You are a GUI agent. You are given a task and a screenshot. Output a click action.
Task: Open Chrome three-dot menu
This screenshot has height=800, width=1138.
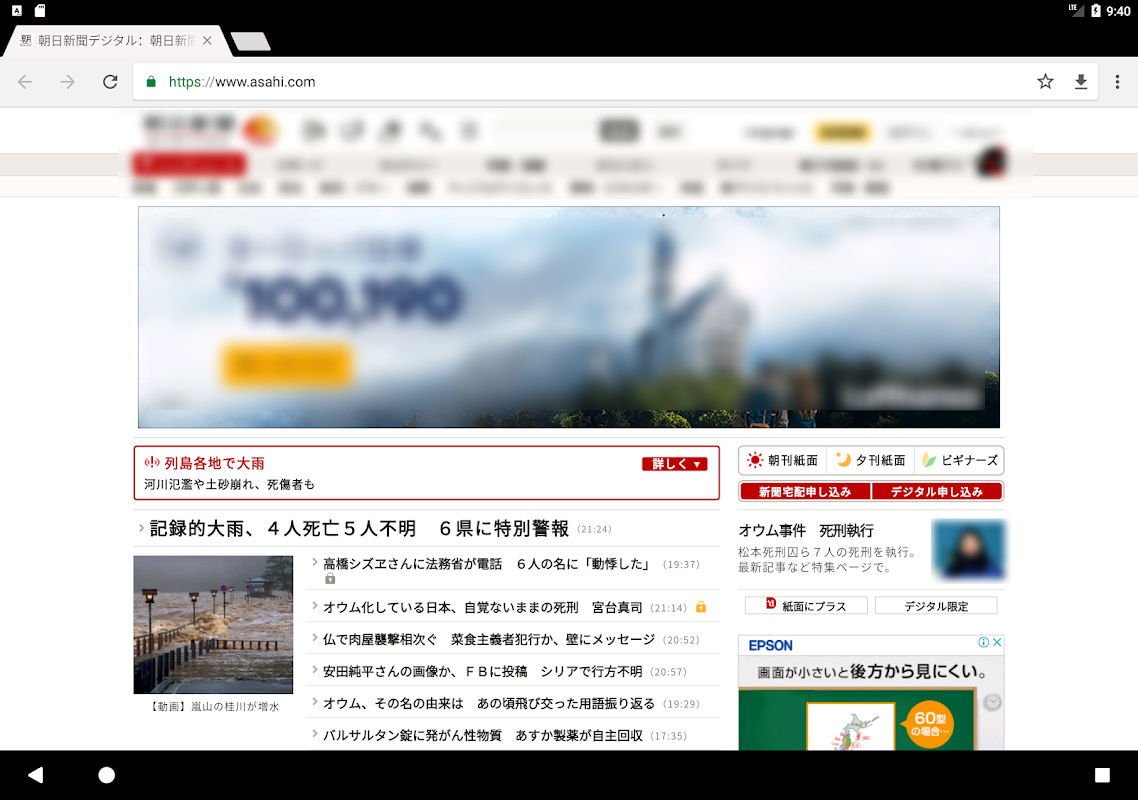click(1117, 81)
